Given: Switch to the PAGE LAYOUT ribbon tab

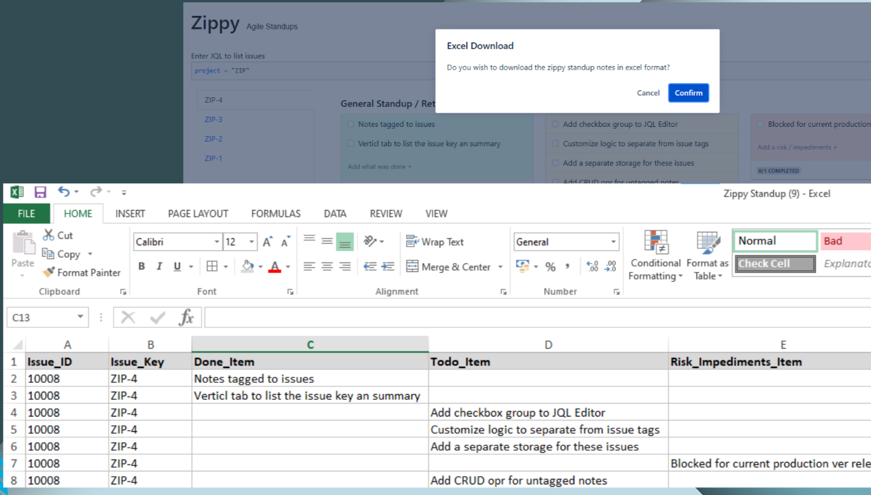Looking at the screenshot, I should (198, 213).
